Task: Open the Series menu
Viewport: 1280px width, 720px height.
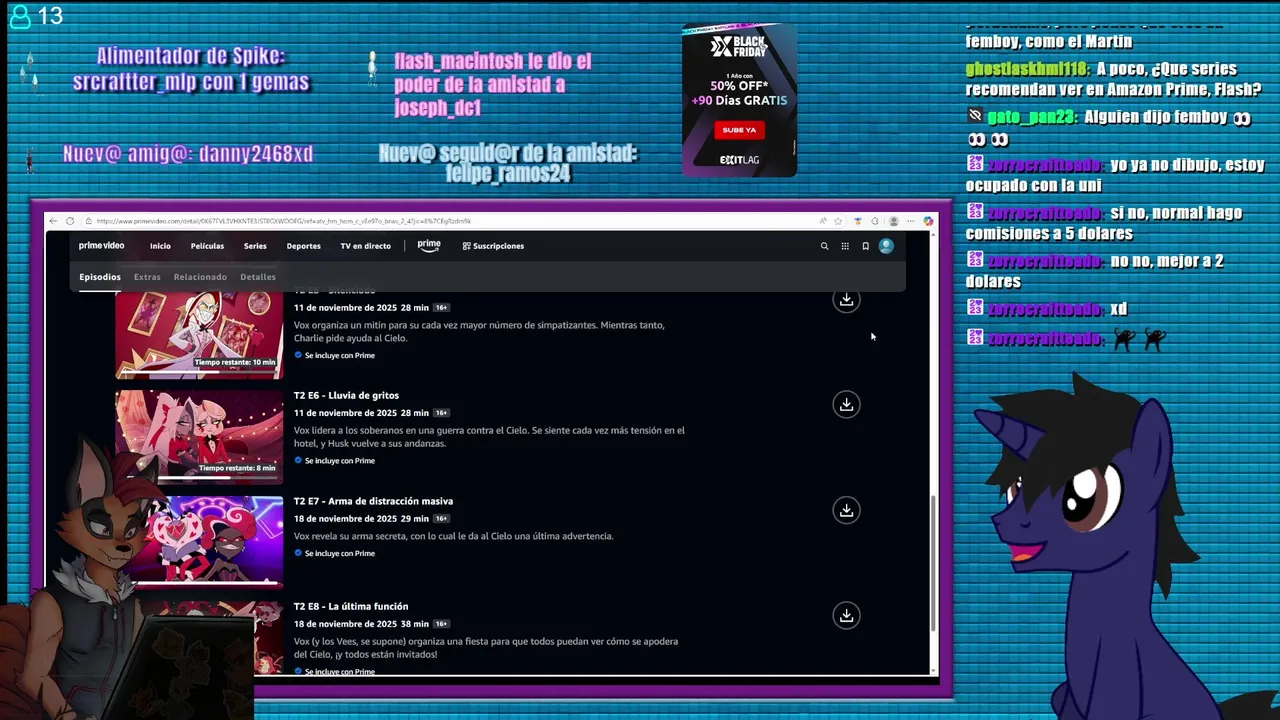Action: (255, 246)
